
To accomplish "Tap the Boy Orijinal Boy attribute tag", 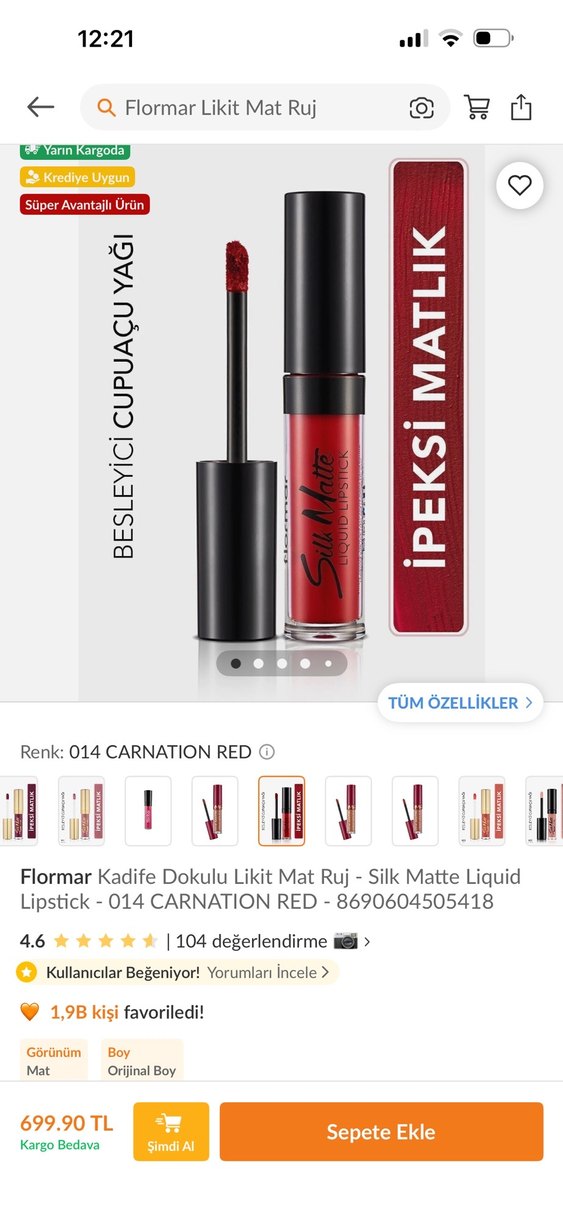I will (x=142, y=1060).
